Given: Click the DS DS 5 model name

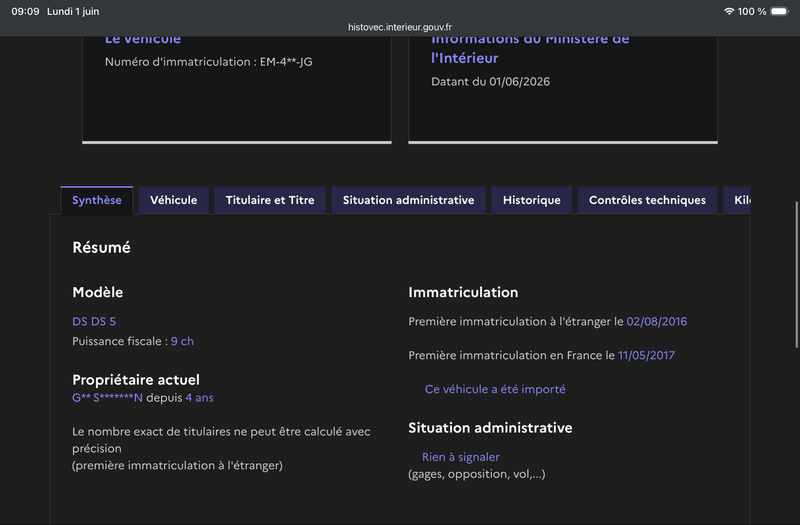Looking at the screenshot, I should (x=94, y=321).
